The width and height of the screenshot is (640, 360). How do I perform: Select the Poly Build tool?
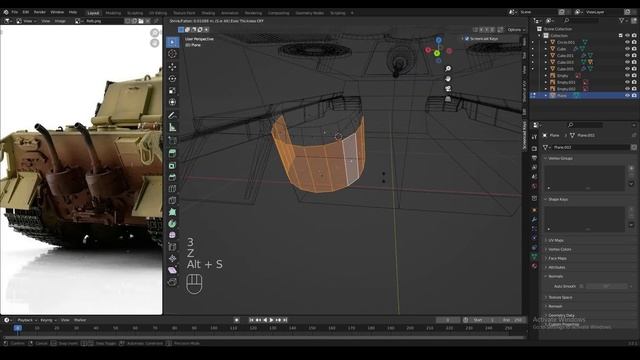tap(172, 212)
